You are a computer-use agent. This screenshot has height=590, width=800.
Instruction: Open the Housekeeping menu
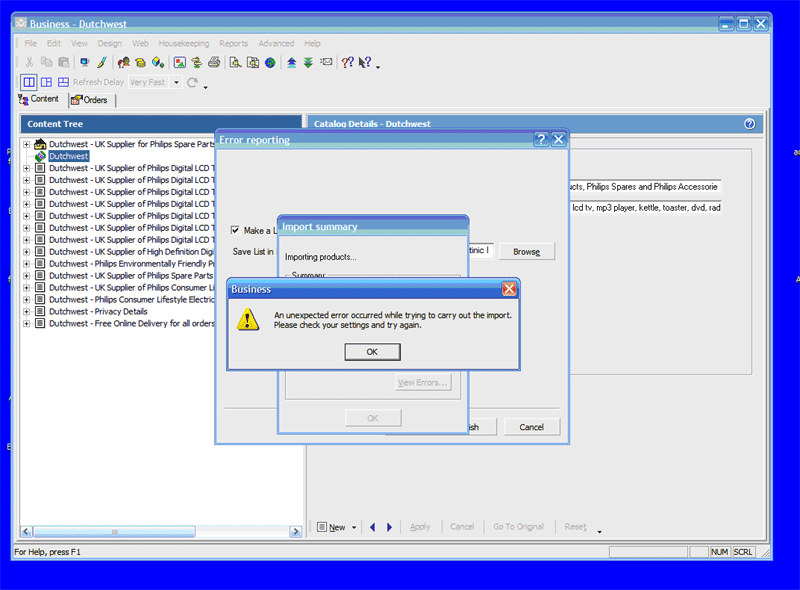pyautogui.click(x=183, y=43)
